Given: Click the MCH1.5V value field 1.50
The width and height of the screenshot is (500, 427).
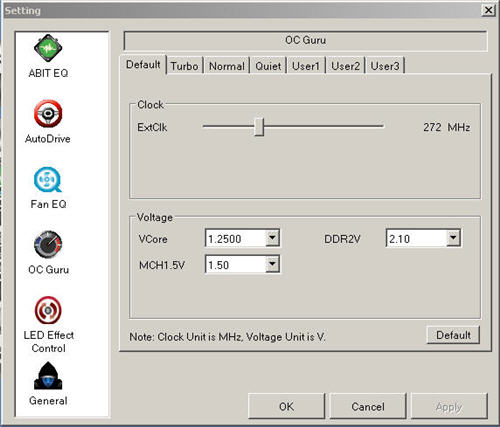Looking at the screenshot, I should [x=236, y=265].
